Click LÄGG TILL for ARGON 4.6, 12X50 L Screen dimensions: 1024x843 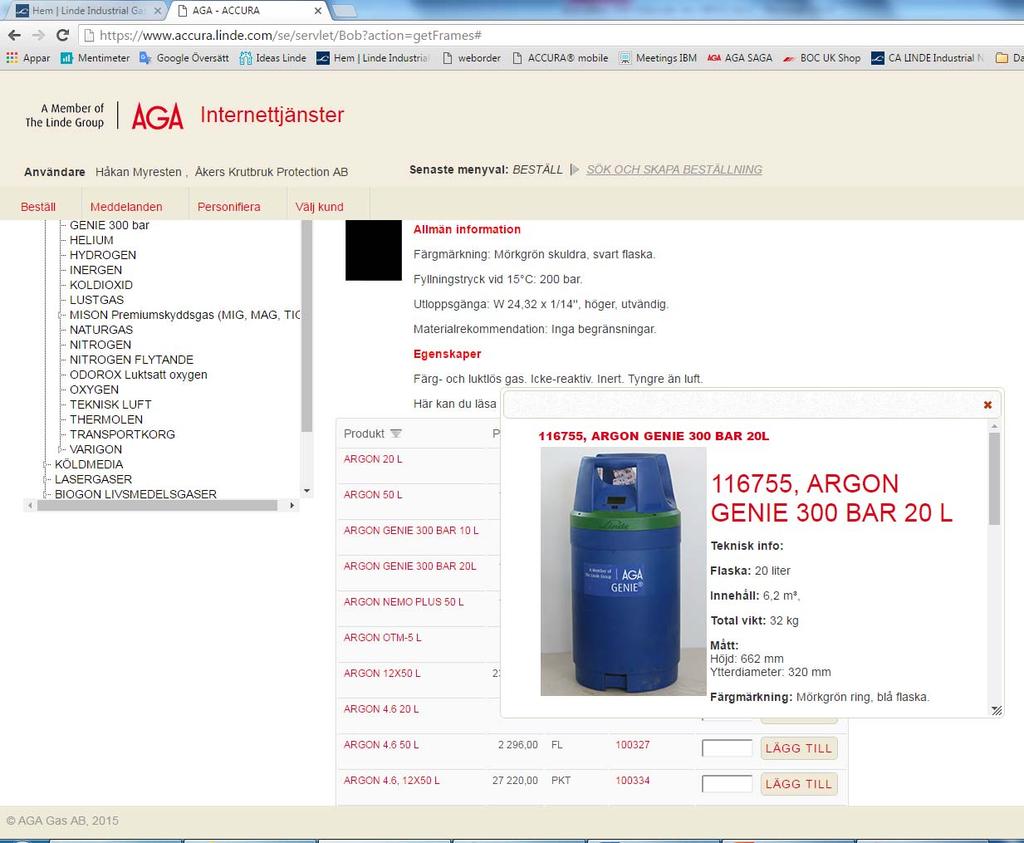click(799, 784)
